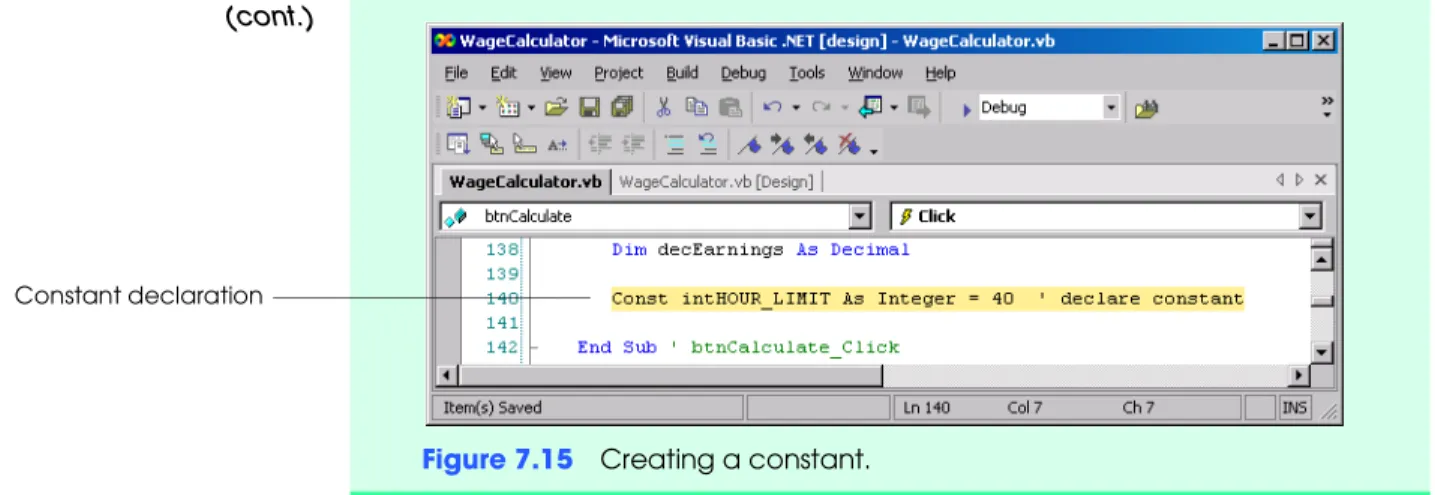This screenshot has width=1435, height=495.
Task: Click the tab scroll left arrow
Action: pos(1281,181)
